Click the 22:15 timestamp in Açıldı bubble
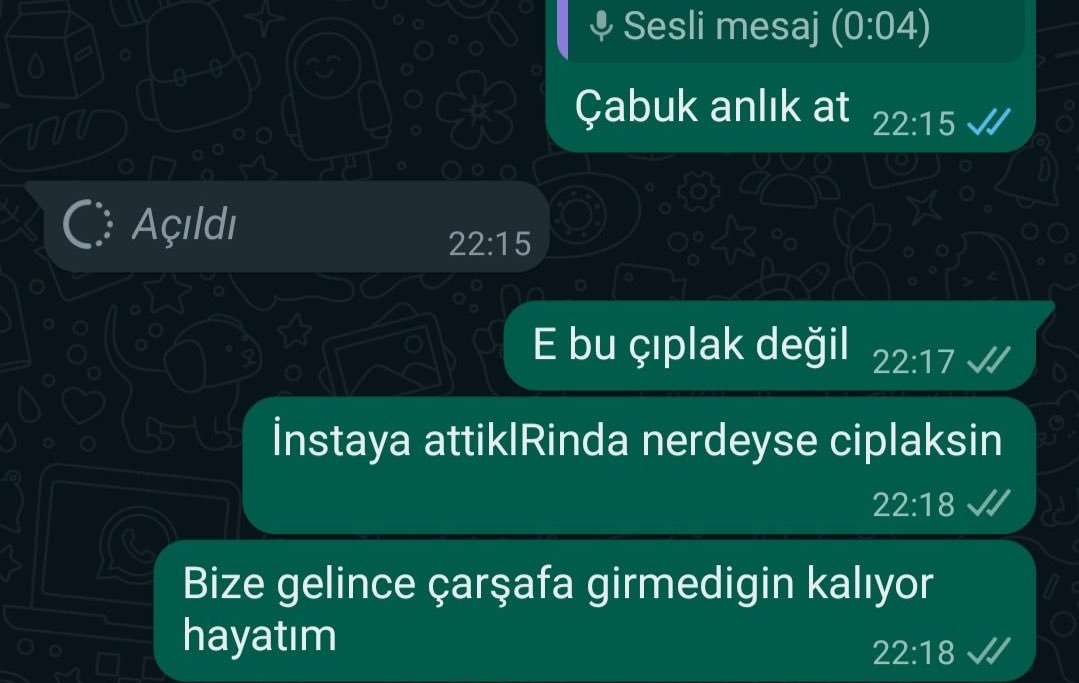This screenshot has height=683, width=1079. pos(490,243)
